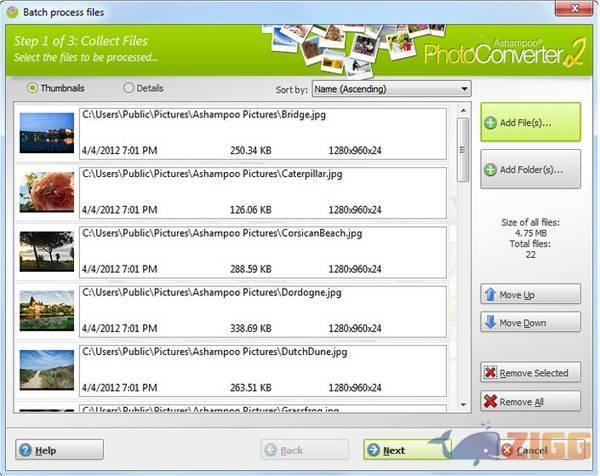
Task: Click the blue up arrow icon on Move Up
Action: coord(490,294)
